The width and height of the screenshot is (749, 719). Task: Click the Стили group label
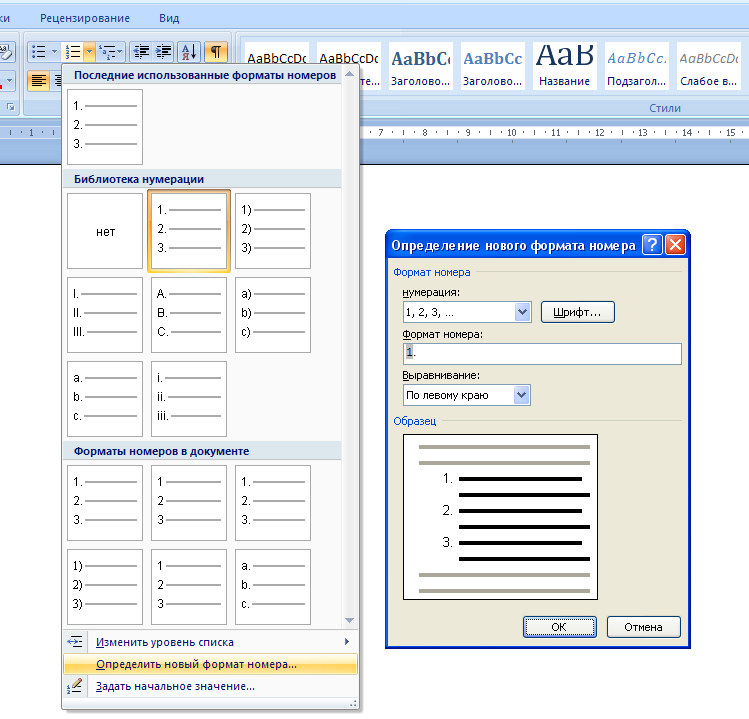click(664, 108)
